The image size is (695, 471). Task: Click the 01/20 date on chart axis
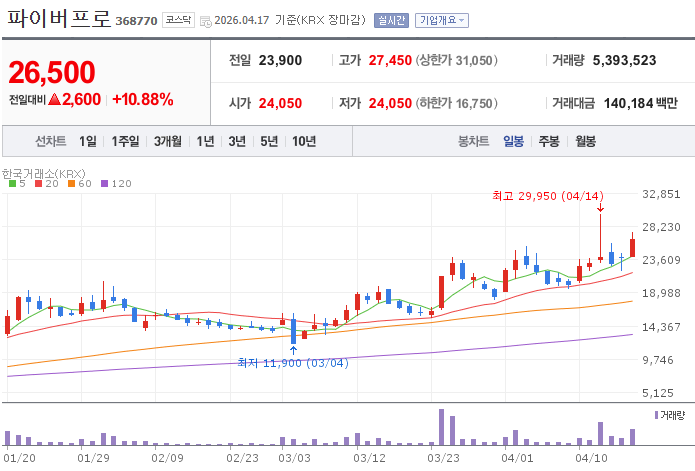20,458
